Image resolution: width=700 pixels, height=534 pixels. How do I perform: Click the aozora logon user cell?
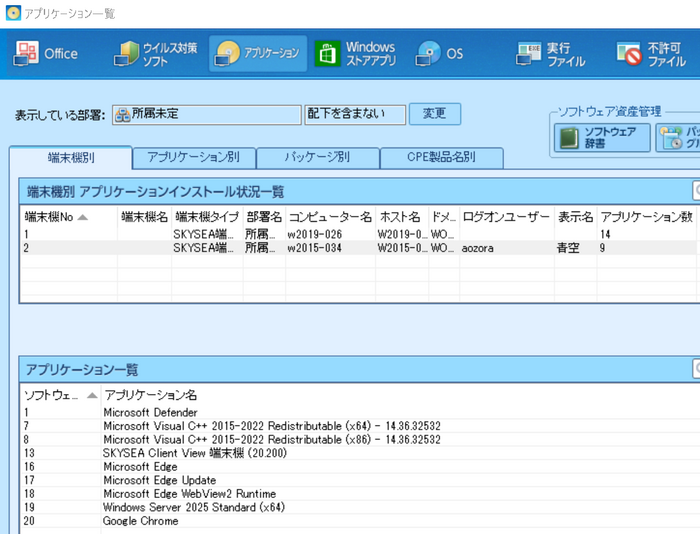(x=507, y=248)
